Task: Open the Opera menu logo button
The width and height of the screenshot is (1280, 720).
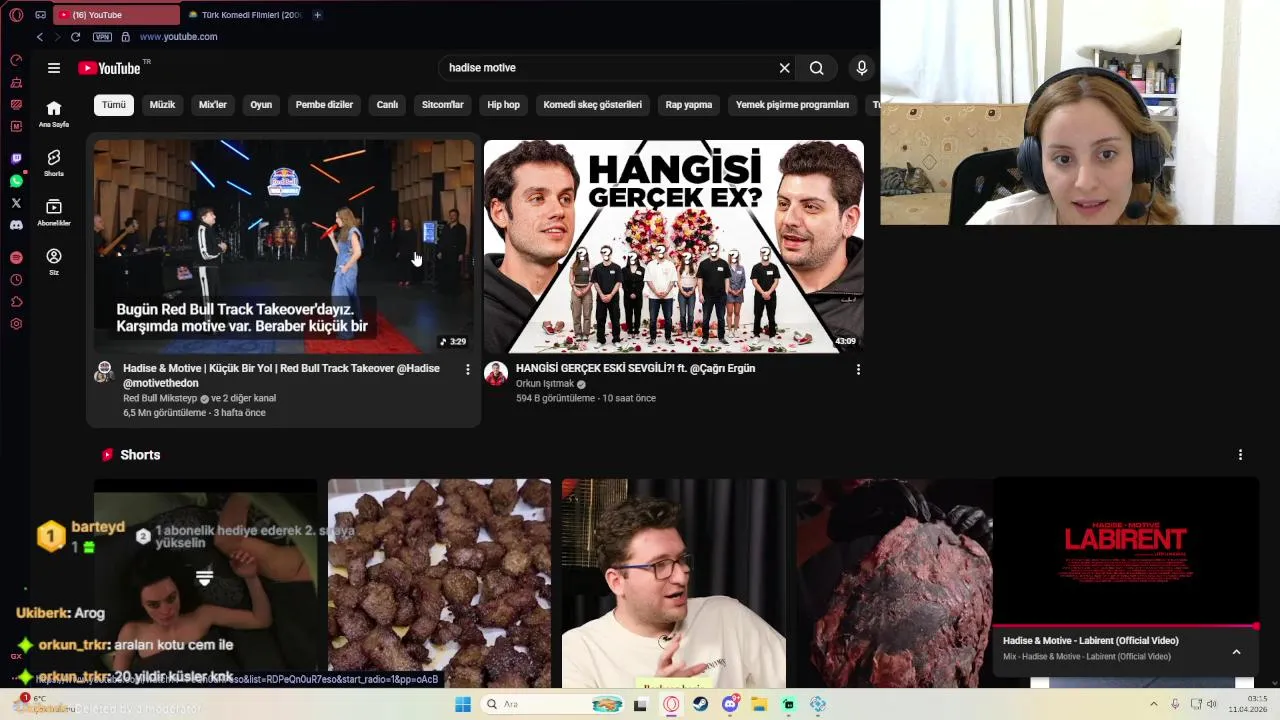Action: coord(16,15)
